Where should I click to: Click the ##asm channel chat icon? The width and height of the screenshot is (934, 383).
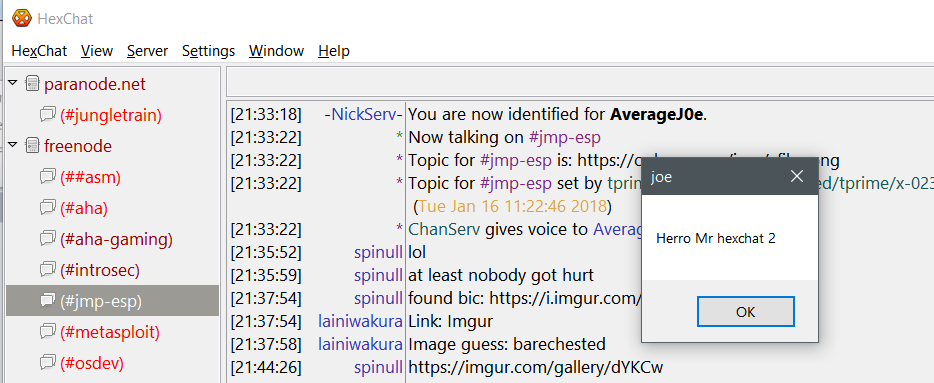pyautogui.click(x=48, y=176)
